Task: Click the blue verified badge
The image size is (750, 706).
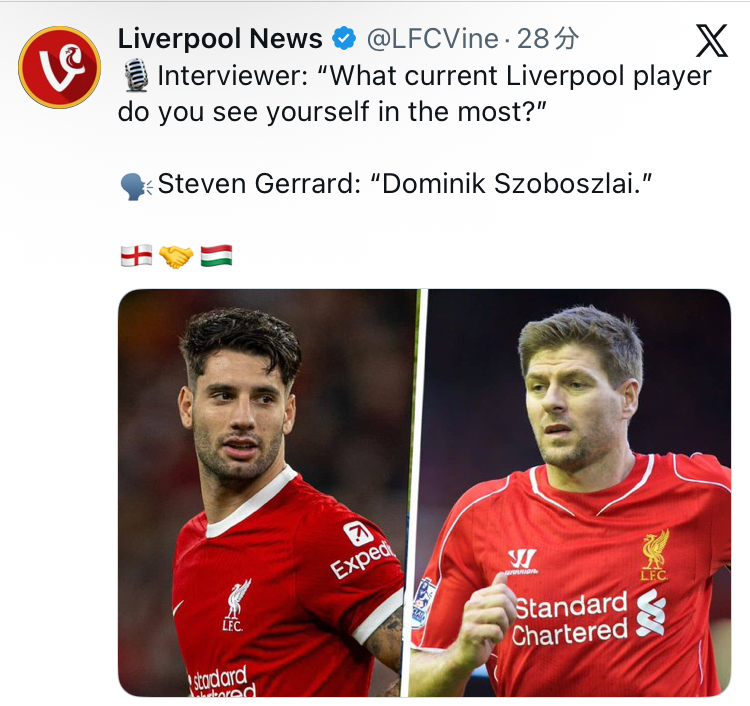Action: coord(344,39)
